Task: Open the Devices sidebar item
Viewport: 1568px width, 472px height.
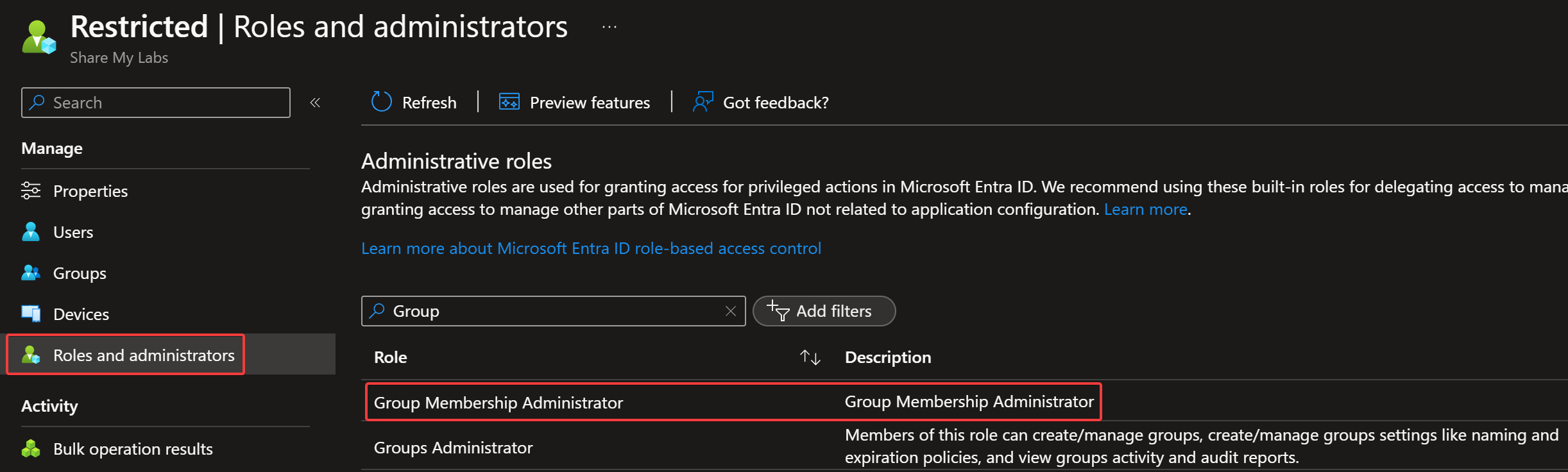Action: (81, 314)
